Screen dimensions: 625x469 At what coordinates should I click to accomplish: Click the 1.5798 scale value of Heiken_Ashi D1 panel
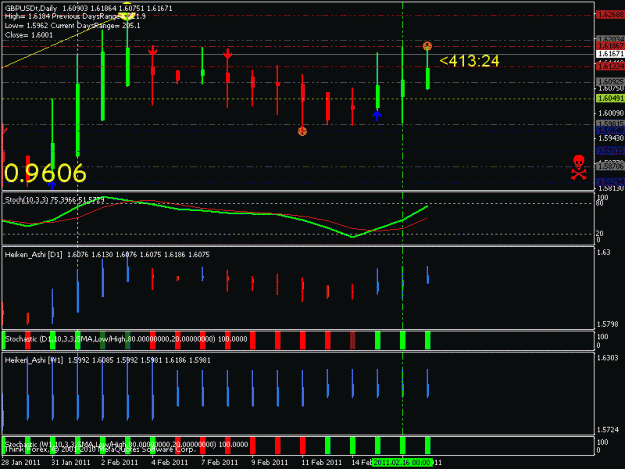(607, 324)
